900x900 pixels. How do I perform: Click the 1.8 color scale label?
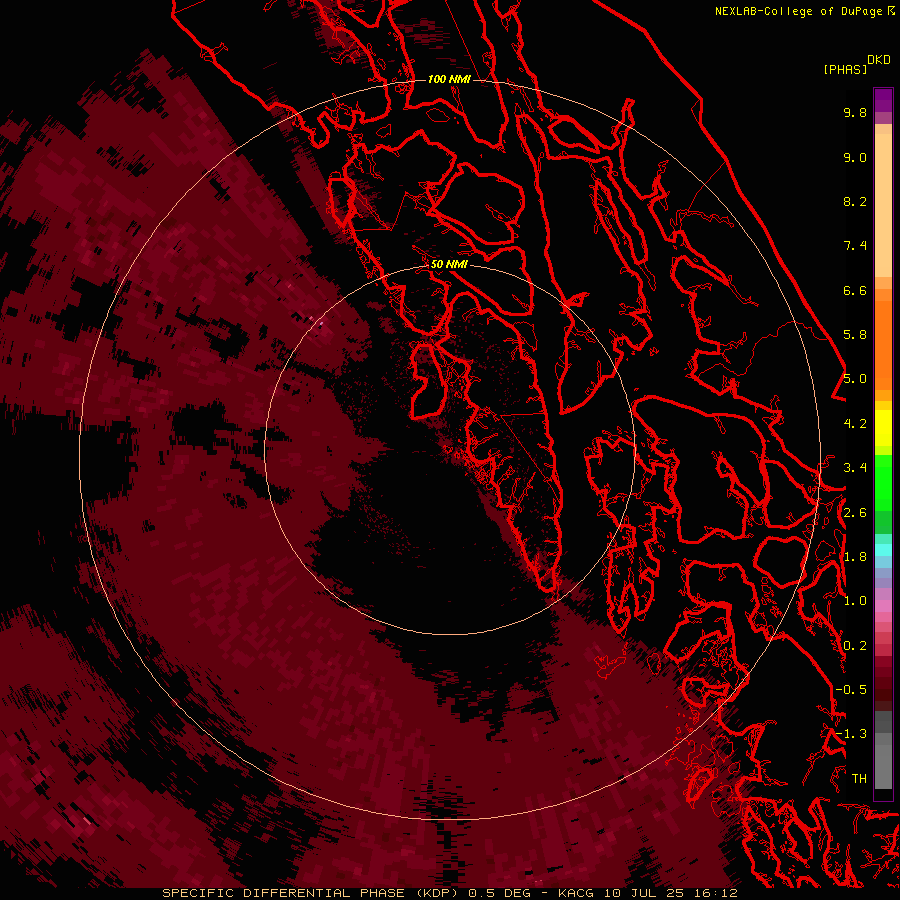(x=855, y=557)
